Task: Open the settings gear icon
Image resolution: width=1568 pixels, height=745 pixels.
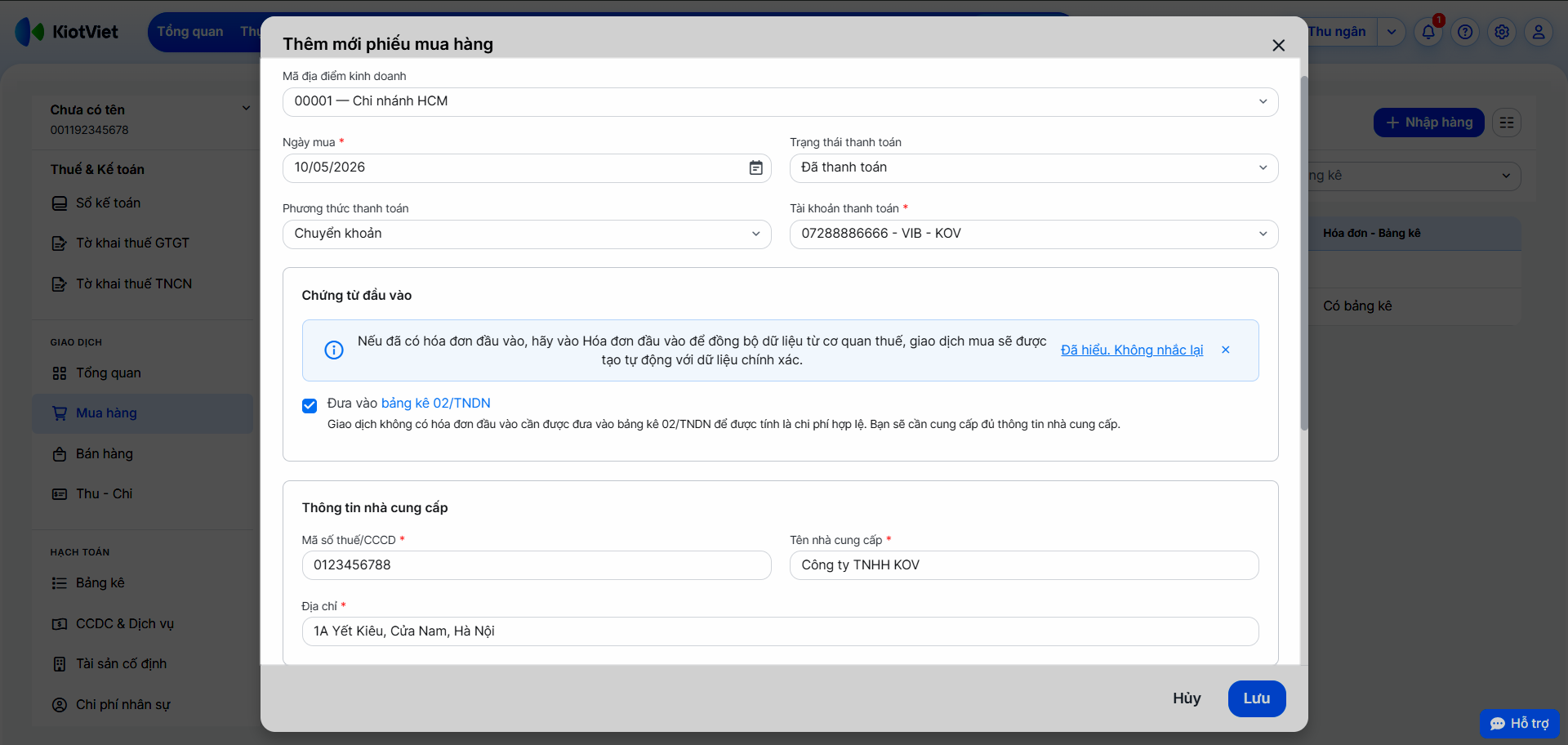Action: [x=1502, y=32]
